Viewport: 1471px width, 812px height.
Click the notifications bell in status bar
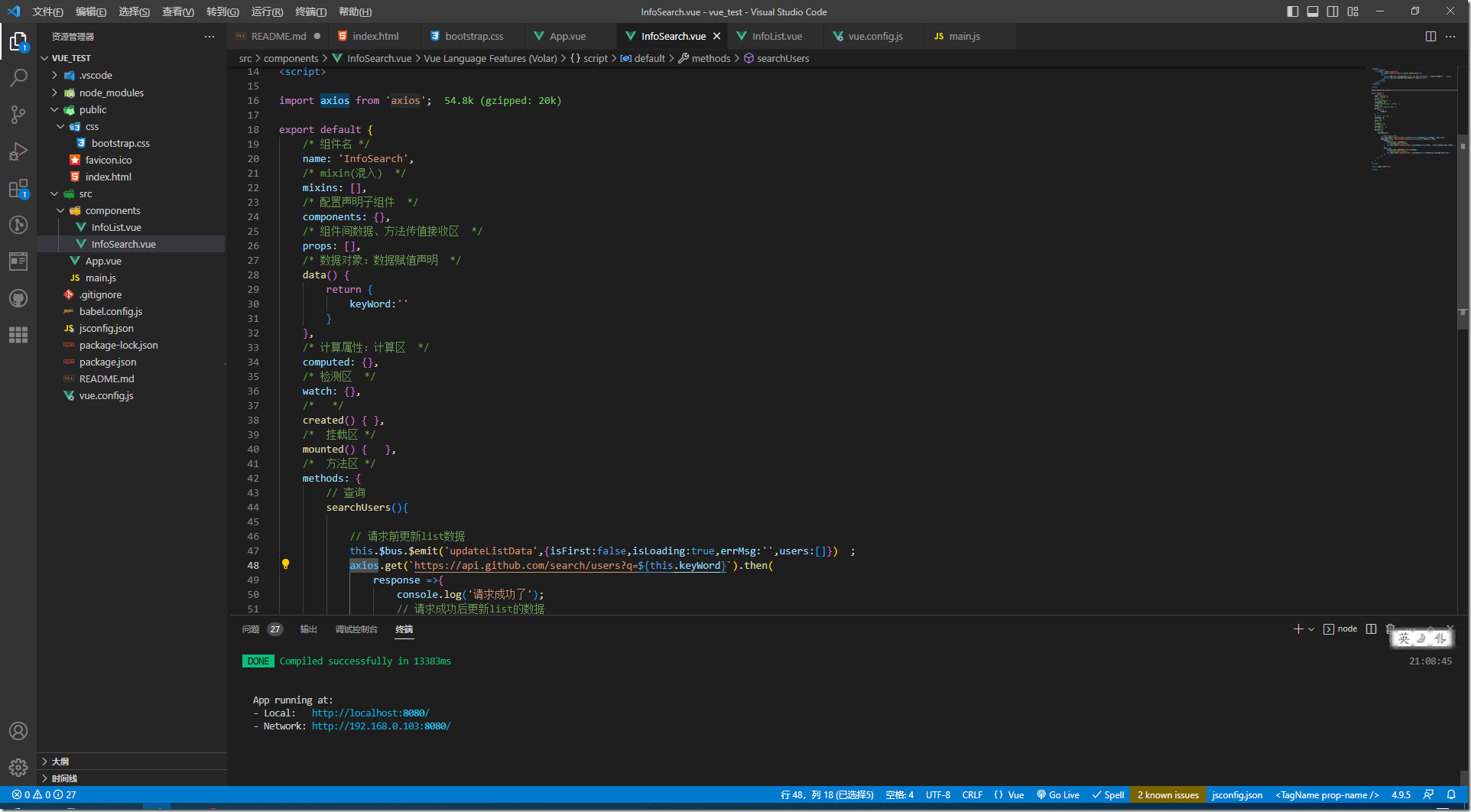(1451, 794)
